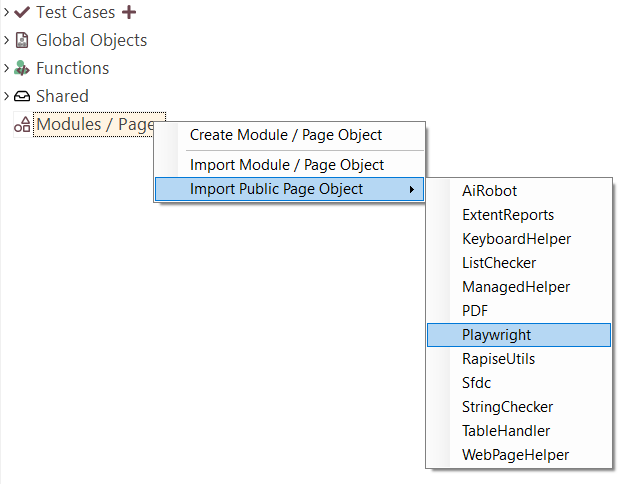This screenshot has height=484, width=631.
Task: Select AiRobot from the submenu
Action: 489,191
